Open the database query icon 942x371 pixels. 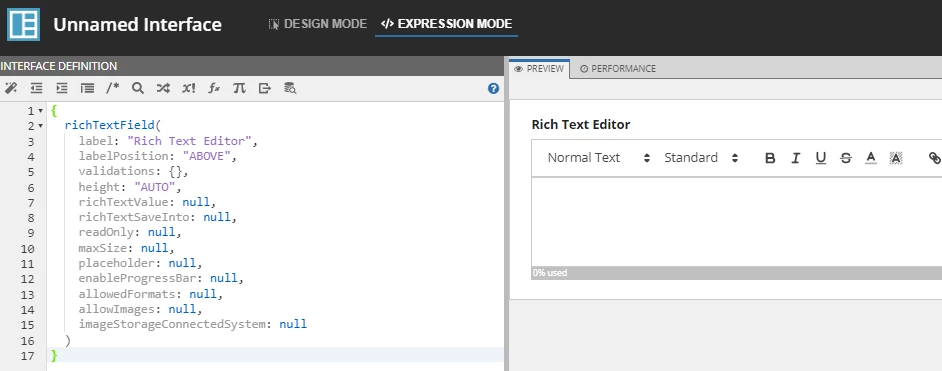[x=290, y=88]
